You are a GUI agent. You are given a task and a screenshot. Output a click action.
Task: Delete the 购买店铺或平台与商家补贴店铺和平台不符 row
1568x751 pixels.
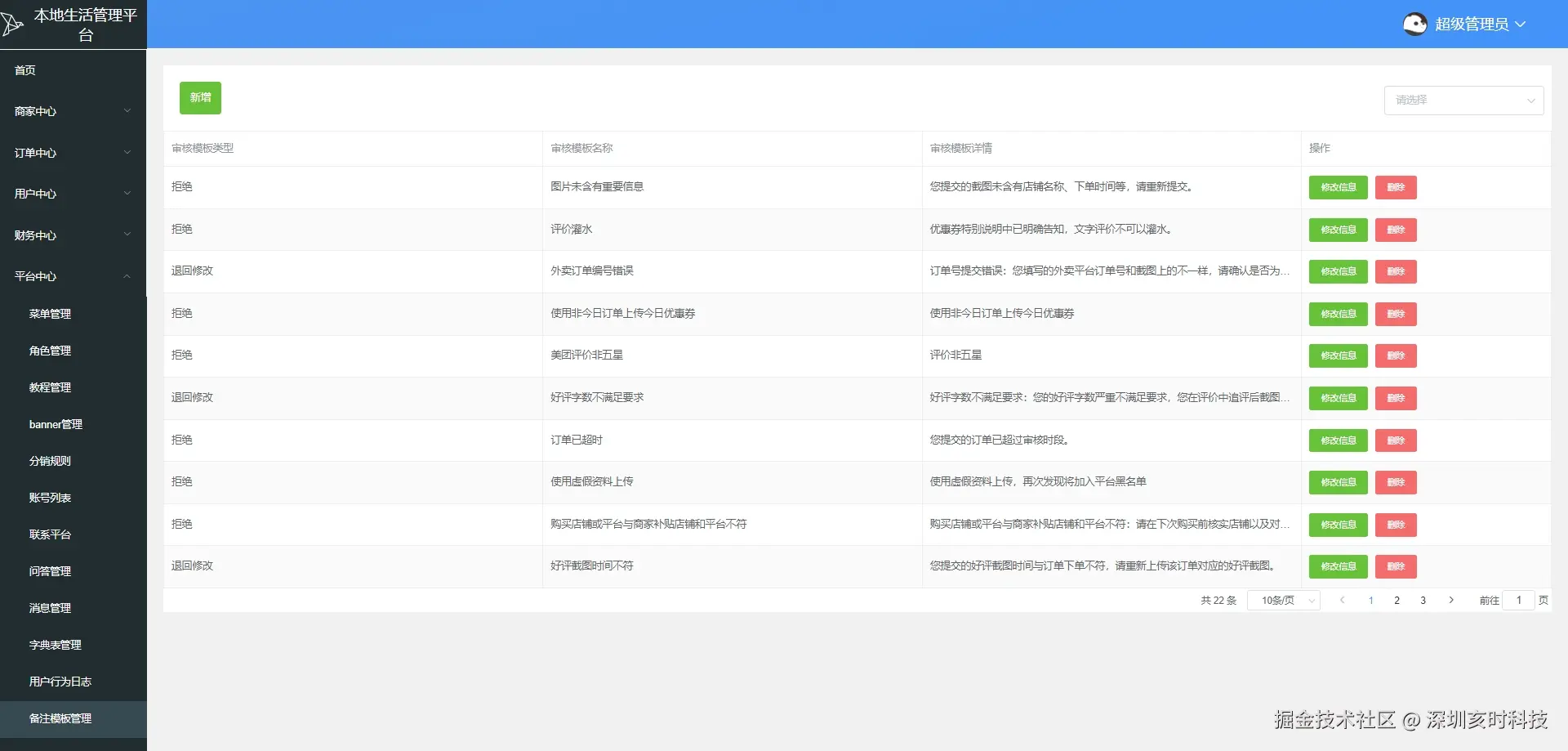click(1396, 525)
